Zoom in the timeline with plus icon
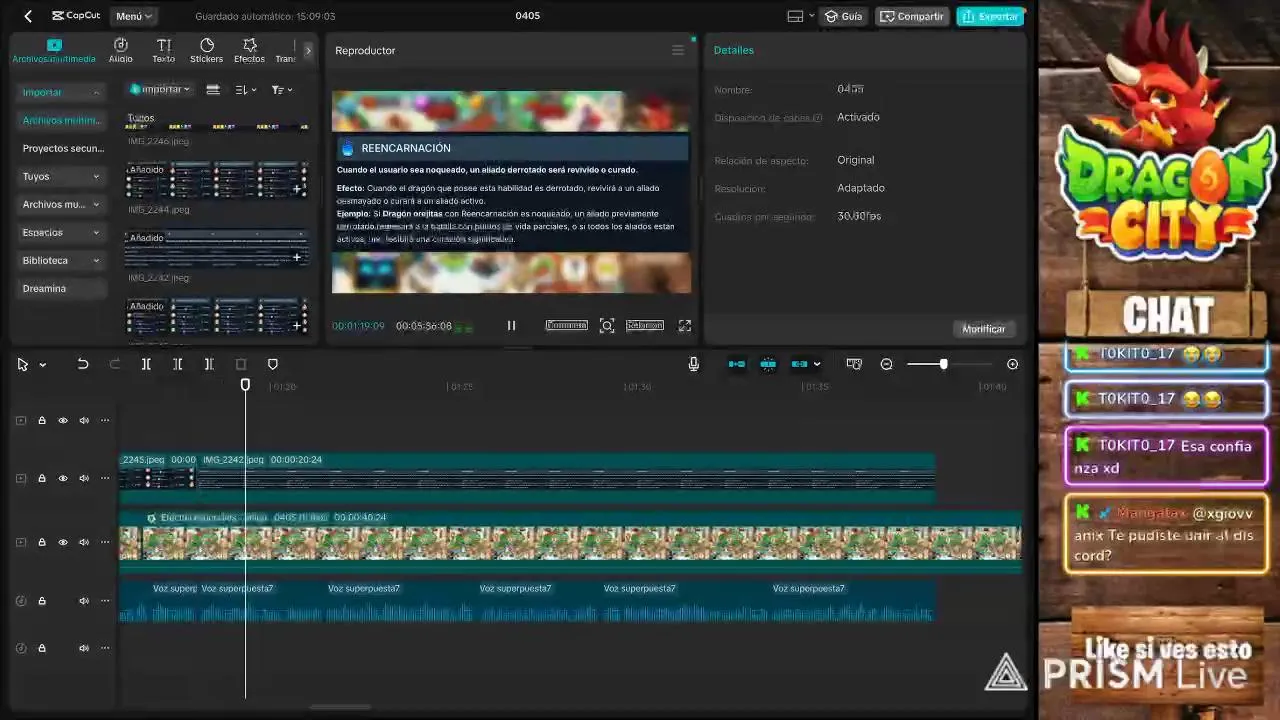 1012,364
